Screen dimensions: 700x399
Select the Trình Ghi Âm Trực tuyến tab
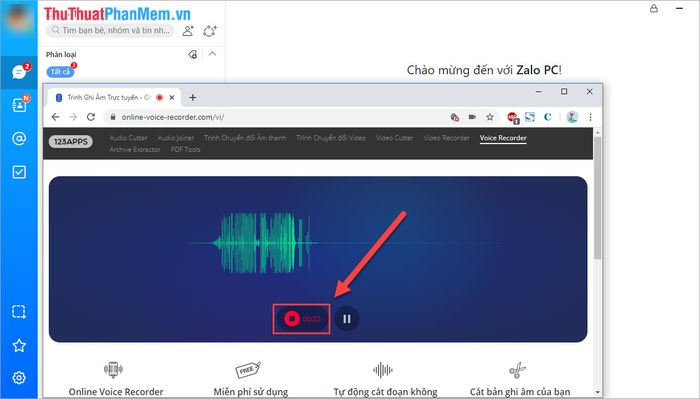pos(108,97)
